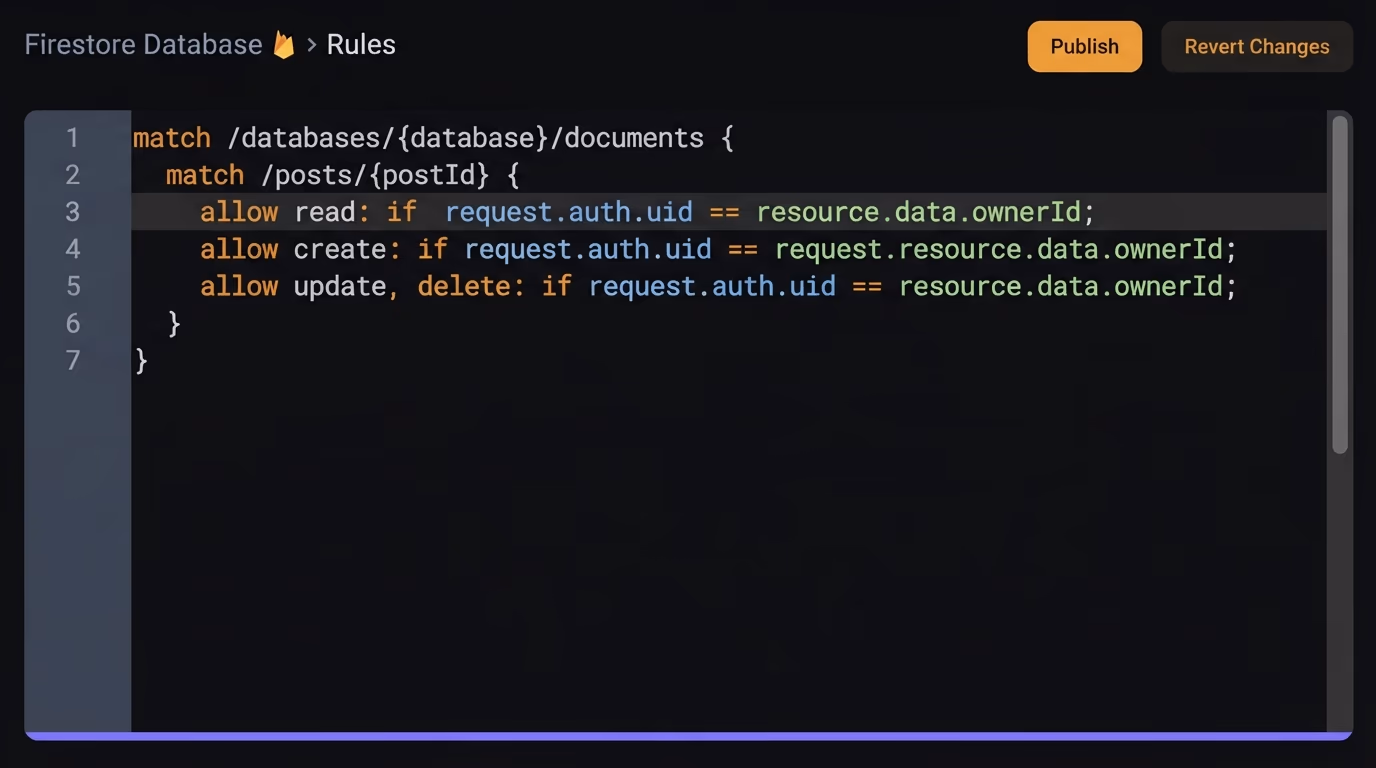Click 'read' in the allow read rule

coord(325,212)
